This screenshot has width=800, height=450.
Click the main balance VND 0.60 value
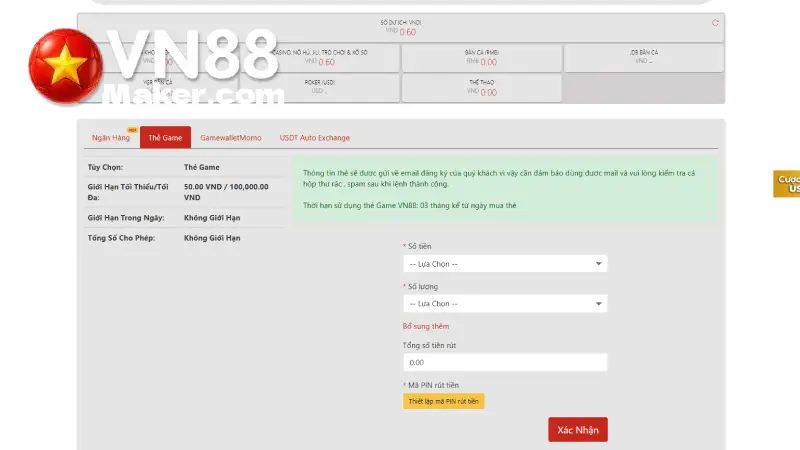[401, 32]
